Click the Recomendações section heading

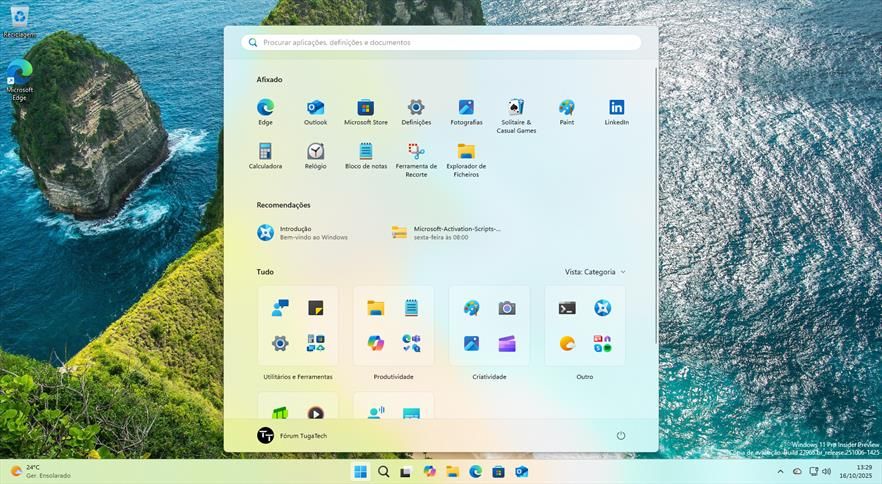coord(284,205)
